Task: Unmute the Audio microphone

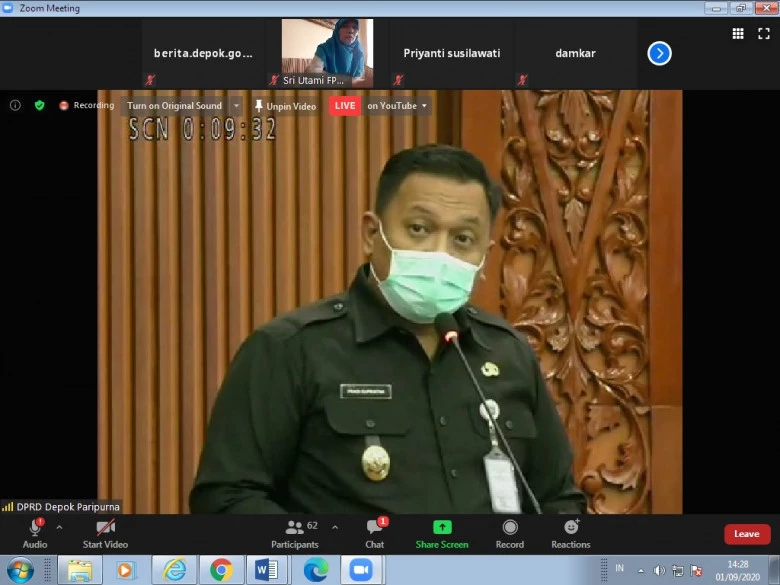Action: coord(35,533)
